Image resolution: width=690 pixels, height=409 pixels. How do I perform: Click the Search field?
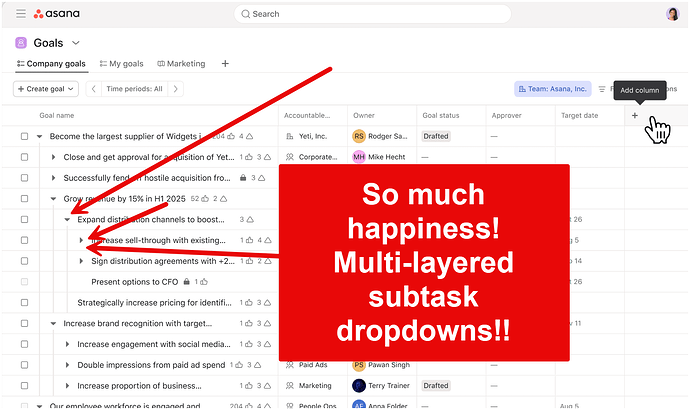coord(372,14)
